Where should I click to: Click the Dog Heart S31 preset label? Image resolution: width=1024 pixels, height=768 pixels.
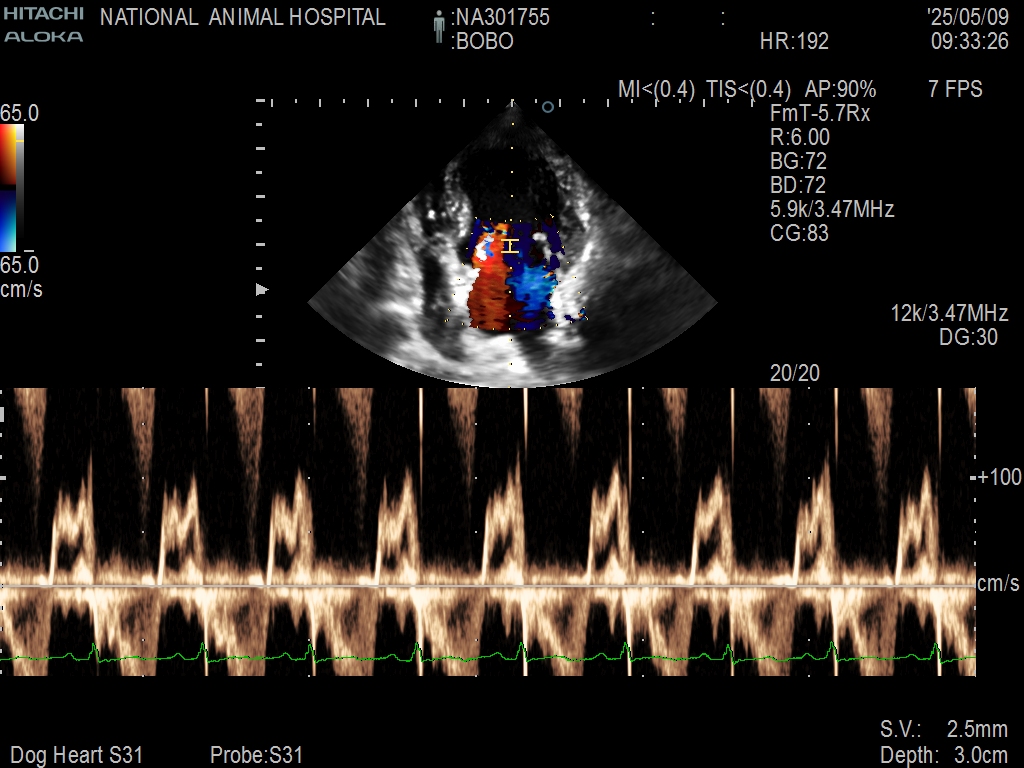coord(76,755)
